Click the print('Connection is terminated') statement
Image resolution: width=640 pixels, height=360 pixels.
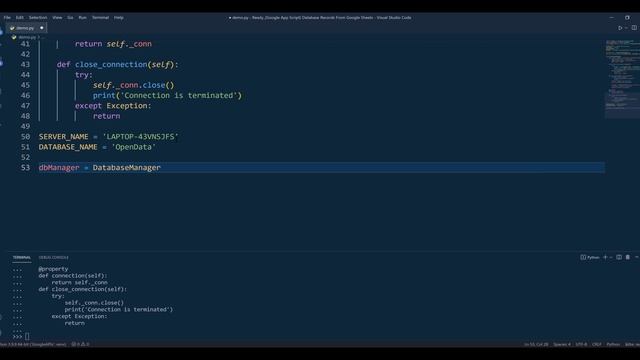pyautogui.click(x=167, y=96)
